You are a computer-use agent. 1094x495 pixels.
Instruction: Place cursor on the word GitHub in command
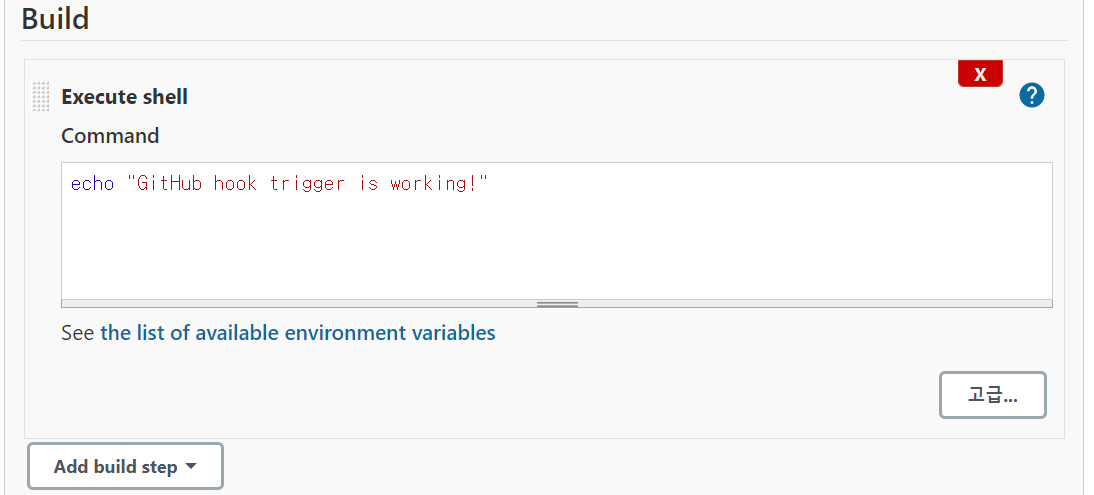(x=170, y=184)
